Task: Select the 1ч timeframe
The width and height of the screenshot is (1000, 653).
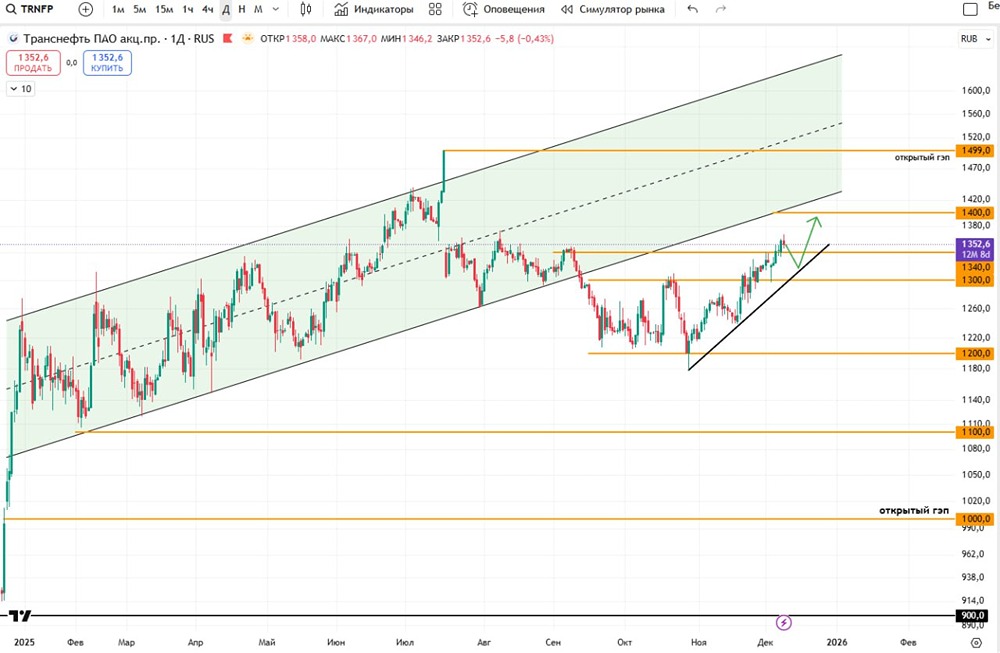Action: pos(188,10)
